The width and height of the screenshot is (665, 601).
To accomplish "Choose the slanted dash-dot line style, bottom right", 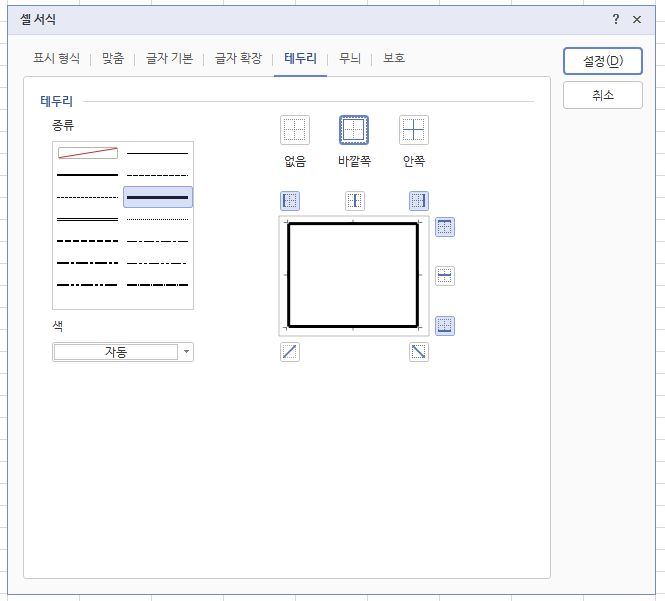I will (157, 285).
